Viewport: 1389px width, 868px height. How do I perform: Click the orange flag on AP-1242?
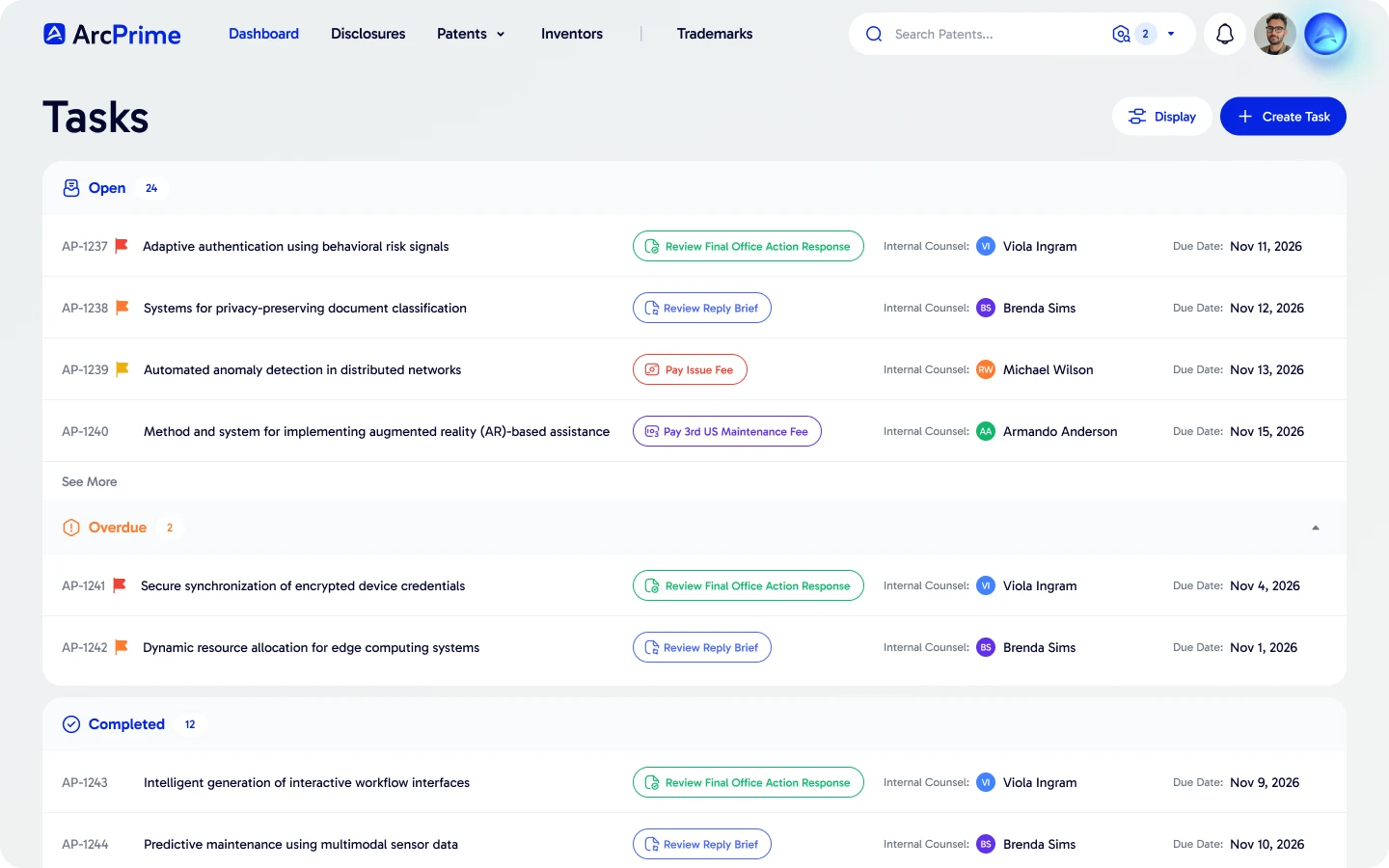tap(122, 647)
